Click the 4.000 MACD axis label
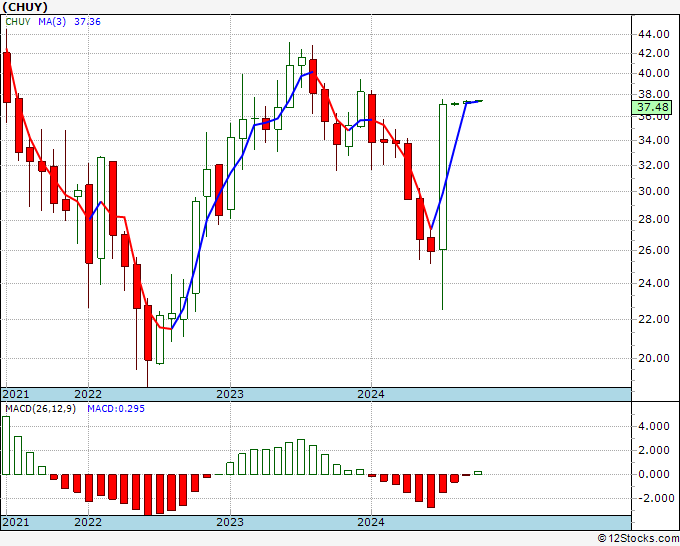680x546 pixels. coord(654,427)
